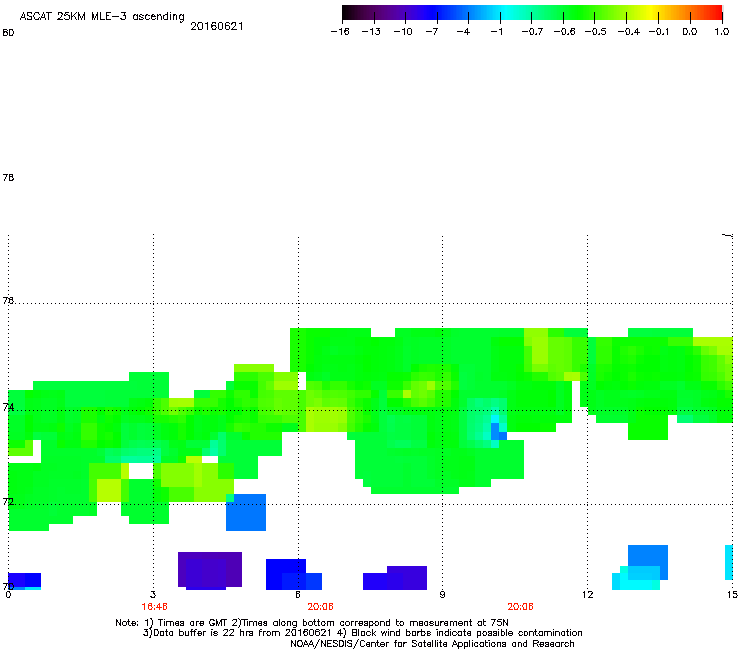Screen dimensions: 740x650
Task: Click the -13 label under the color bar
Action: 371,32
